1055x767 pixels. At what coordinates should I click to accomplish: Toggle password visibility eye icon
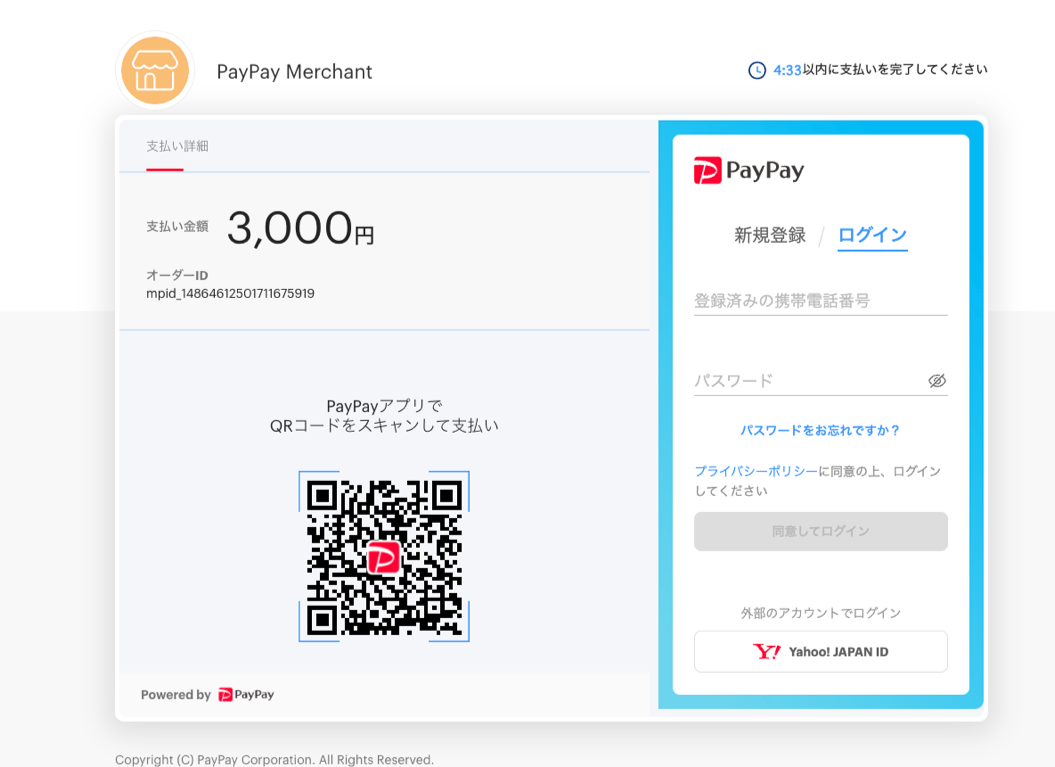[937, 381]
